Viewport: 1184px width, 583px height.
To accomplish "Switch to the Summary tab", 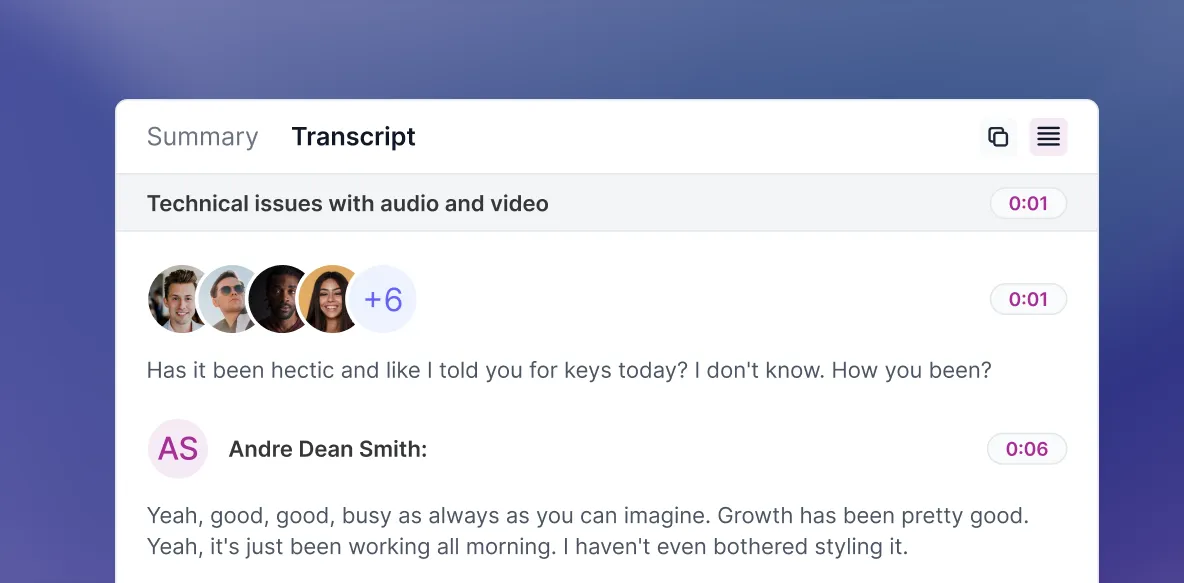I will tap(202, 137).
